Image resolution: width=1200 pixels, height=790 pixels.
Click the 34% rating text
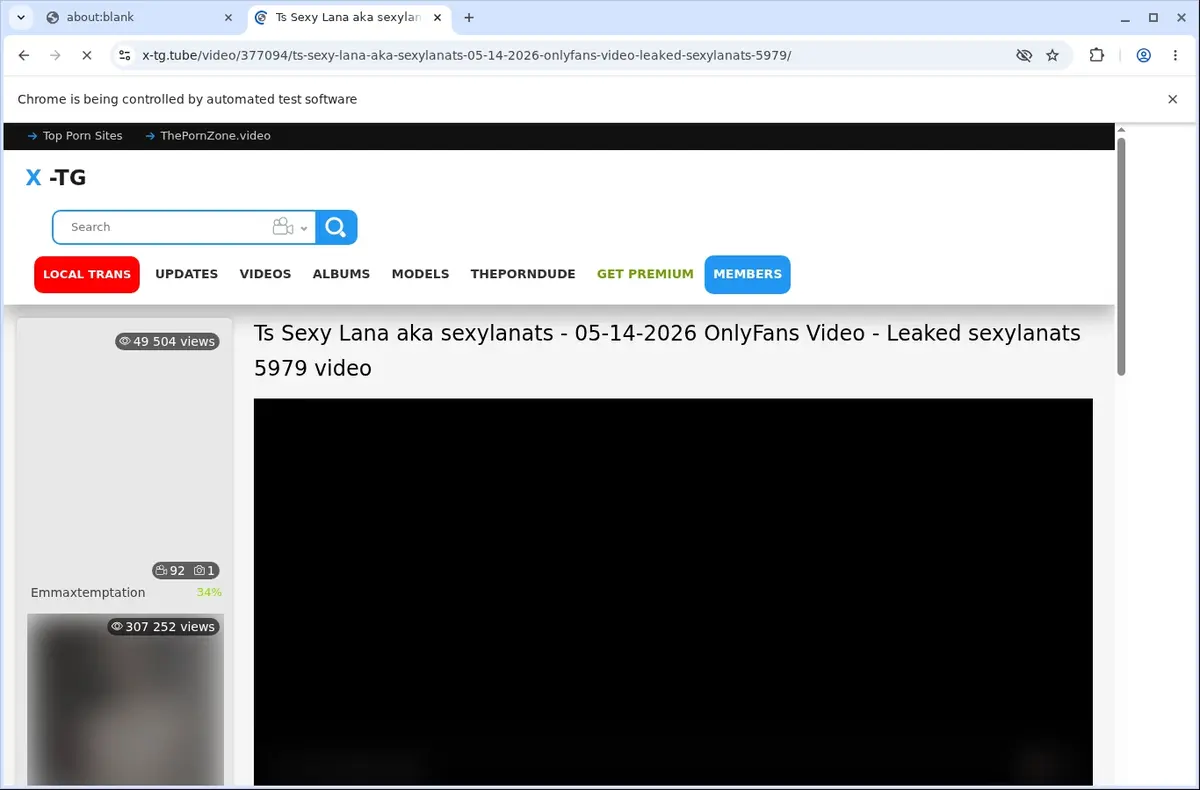[209, 593]
